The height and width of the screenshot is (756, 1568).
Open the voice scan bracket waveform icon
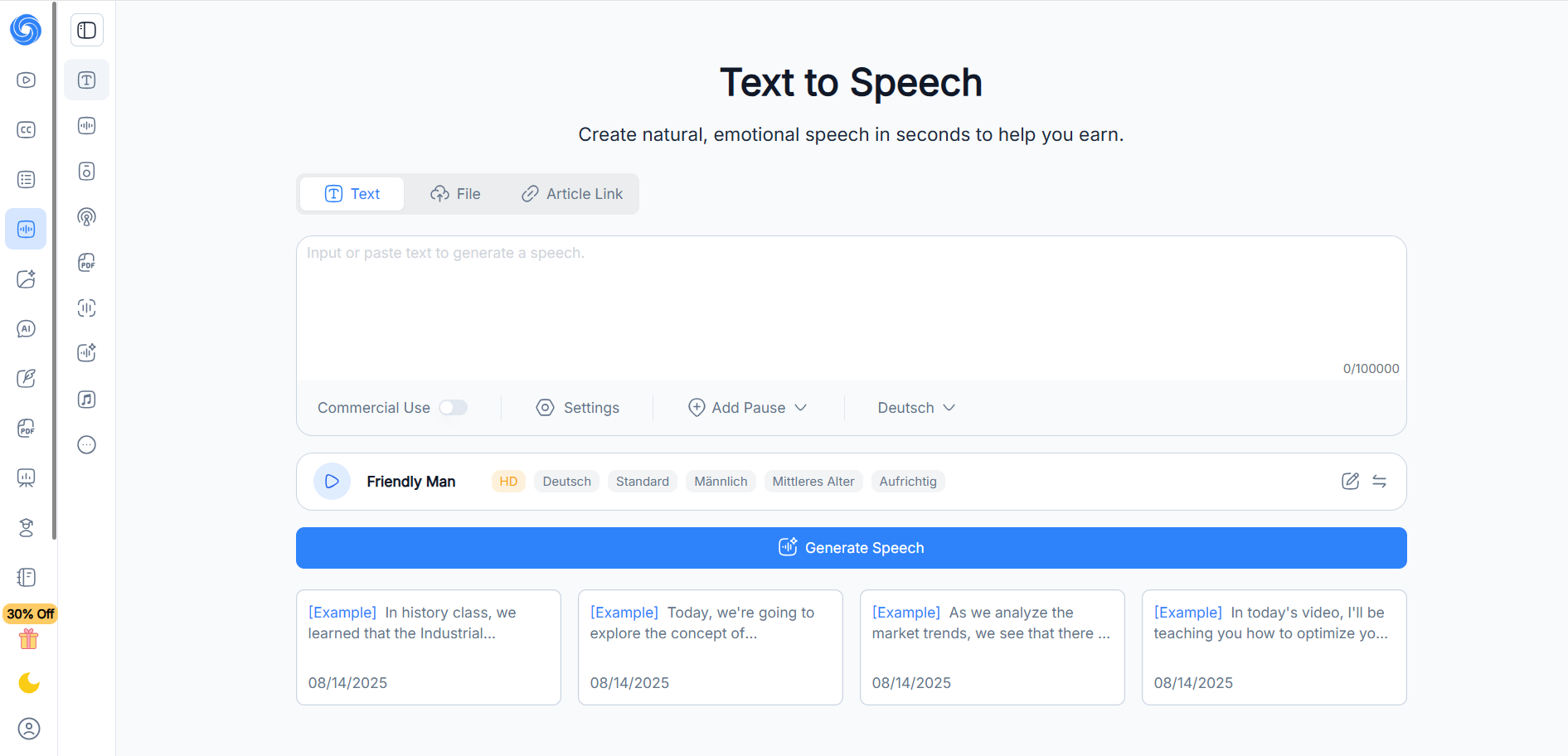click(87, 308)
